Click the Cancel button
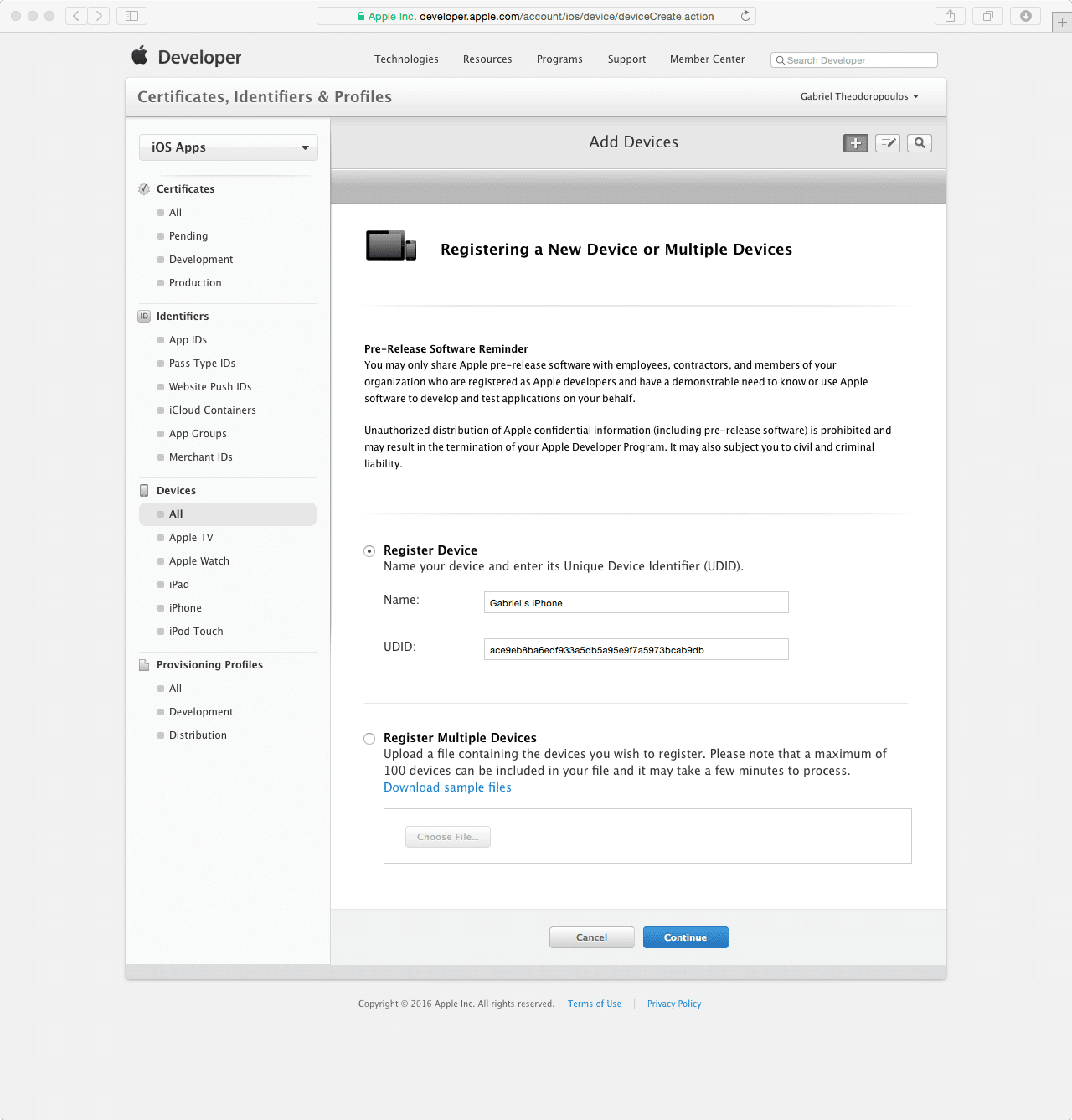 [592, 937]
